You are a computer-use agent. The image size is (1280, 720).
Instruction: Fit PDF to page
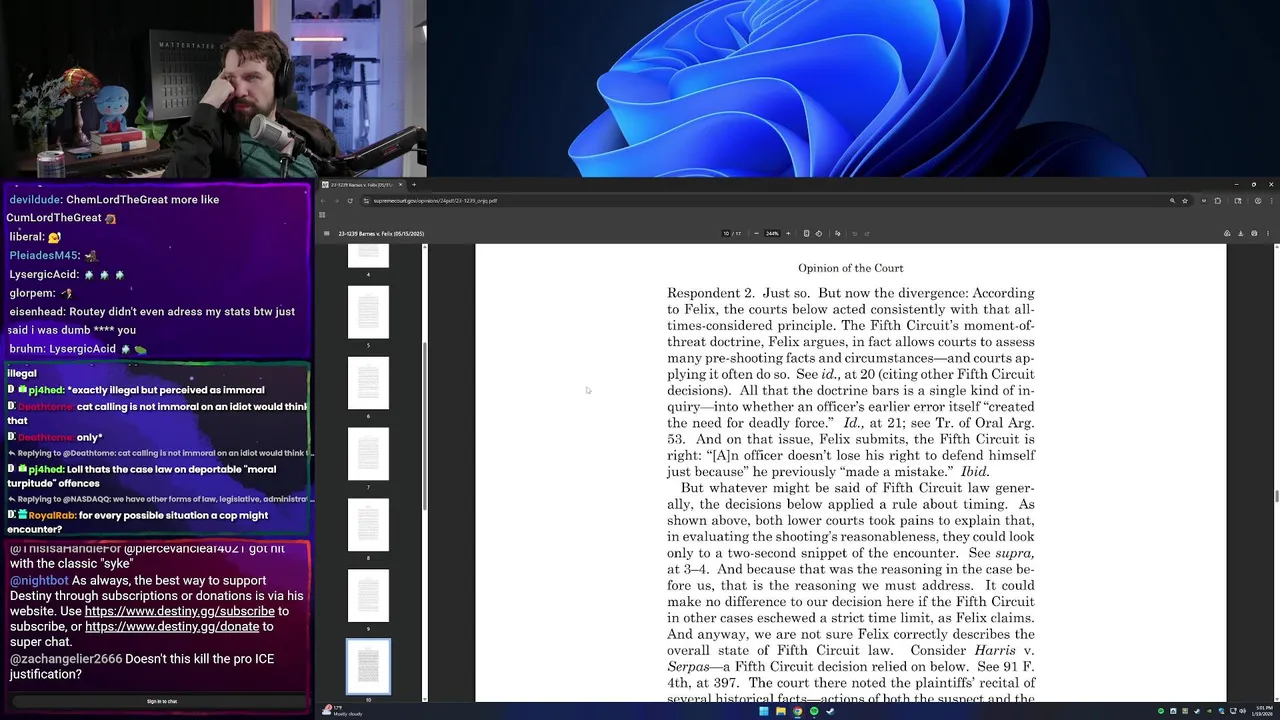[x=806, y=234]
